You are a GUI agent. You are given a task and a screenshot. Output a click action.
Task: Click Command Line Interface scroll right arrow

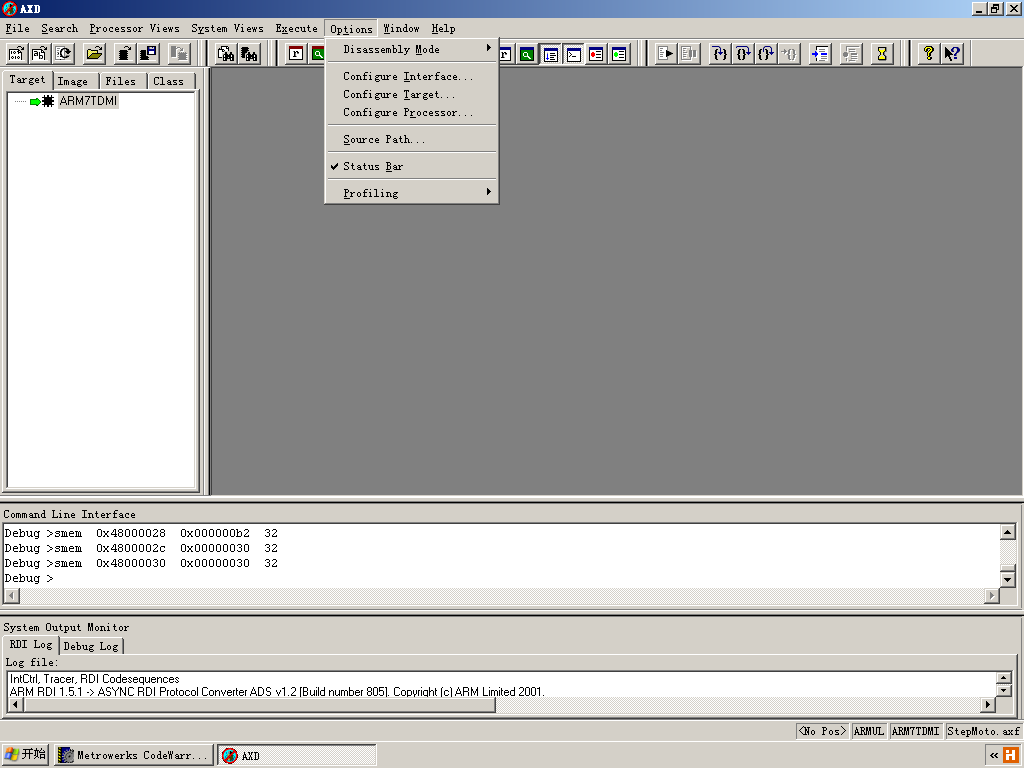click(992, 596)
